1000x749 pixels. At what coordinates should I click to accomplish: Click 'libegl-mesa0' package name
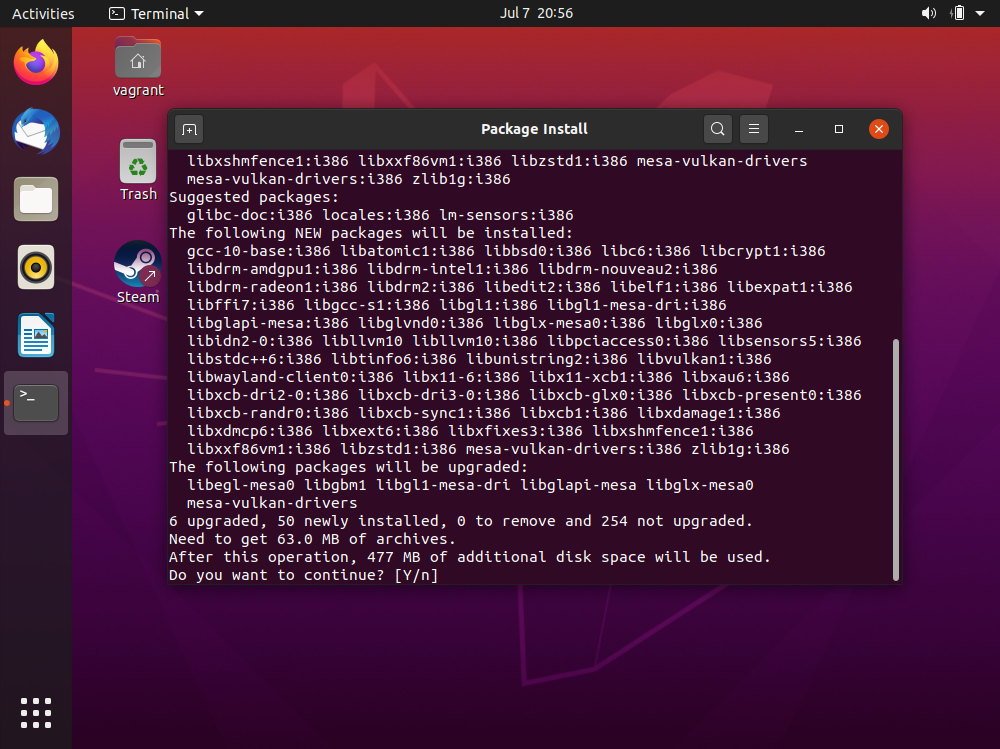click(x=241, y=485)
